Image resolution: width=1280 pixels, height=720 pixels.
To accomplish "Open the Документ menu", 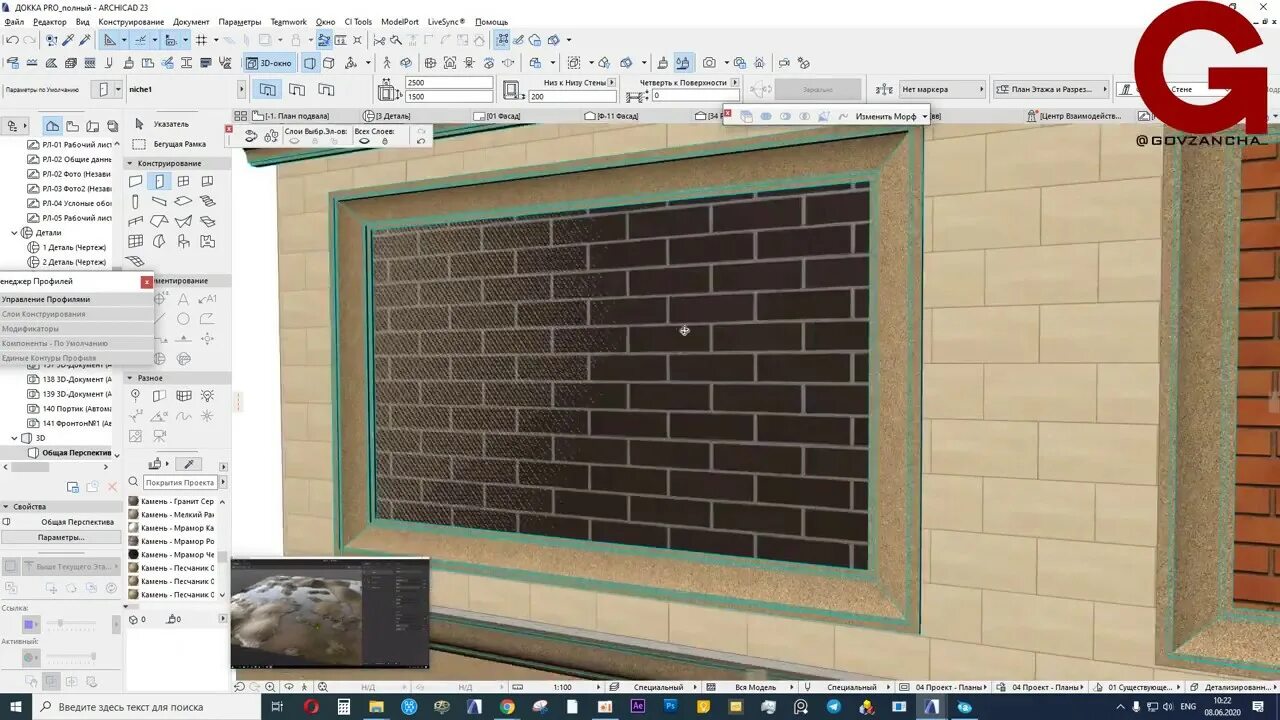I will (191, 21).
